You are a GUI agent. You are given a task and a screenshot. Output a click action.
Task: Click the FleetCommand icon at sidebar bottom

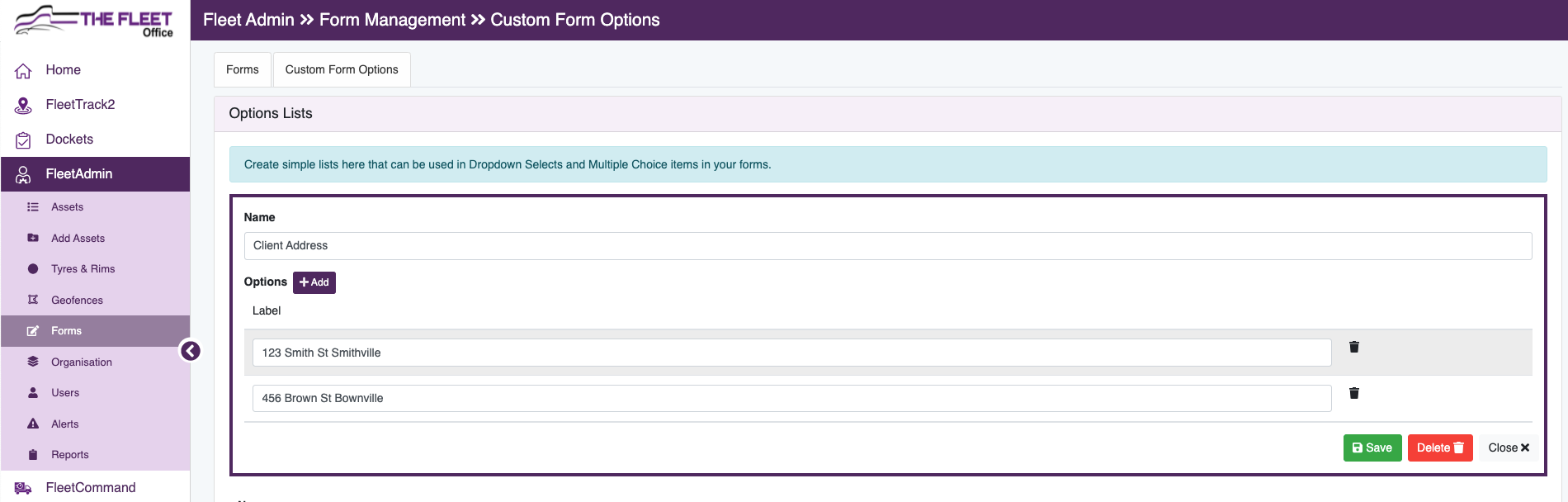[23, 487]
